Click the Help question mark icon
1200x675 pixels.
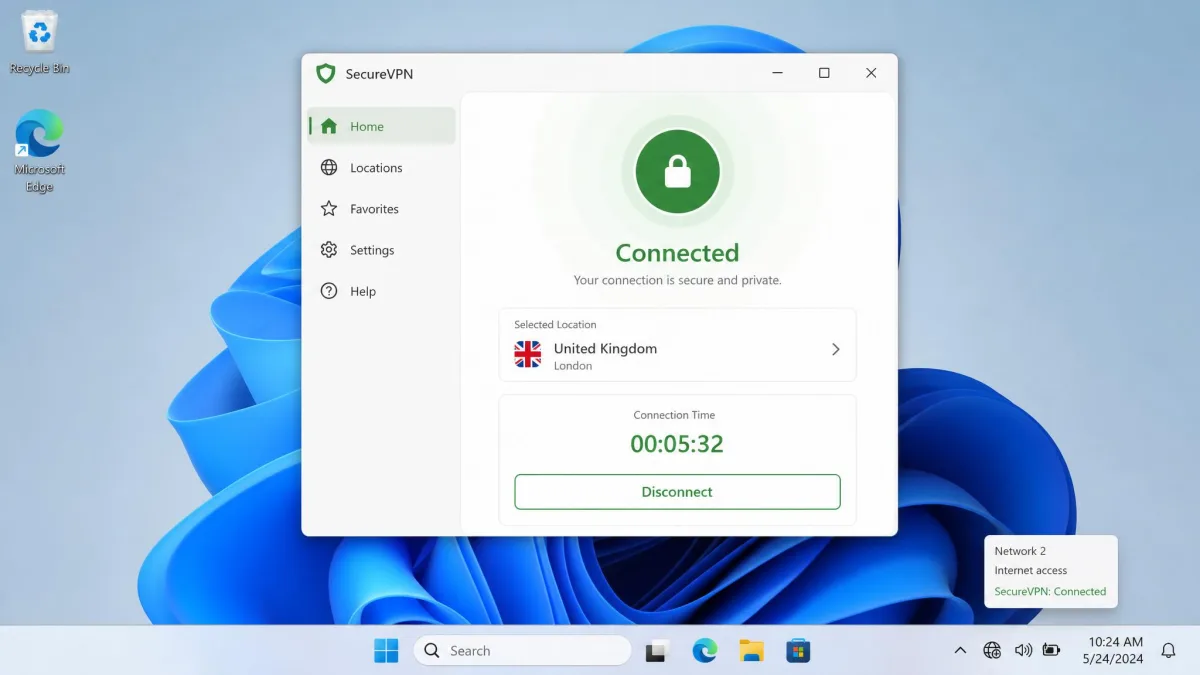(x=329, y=291)
